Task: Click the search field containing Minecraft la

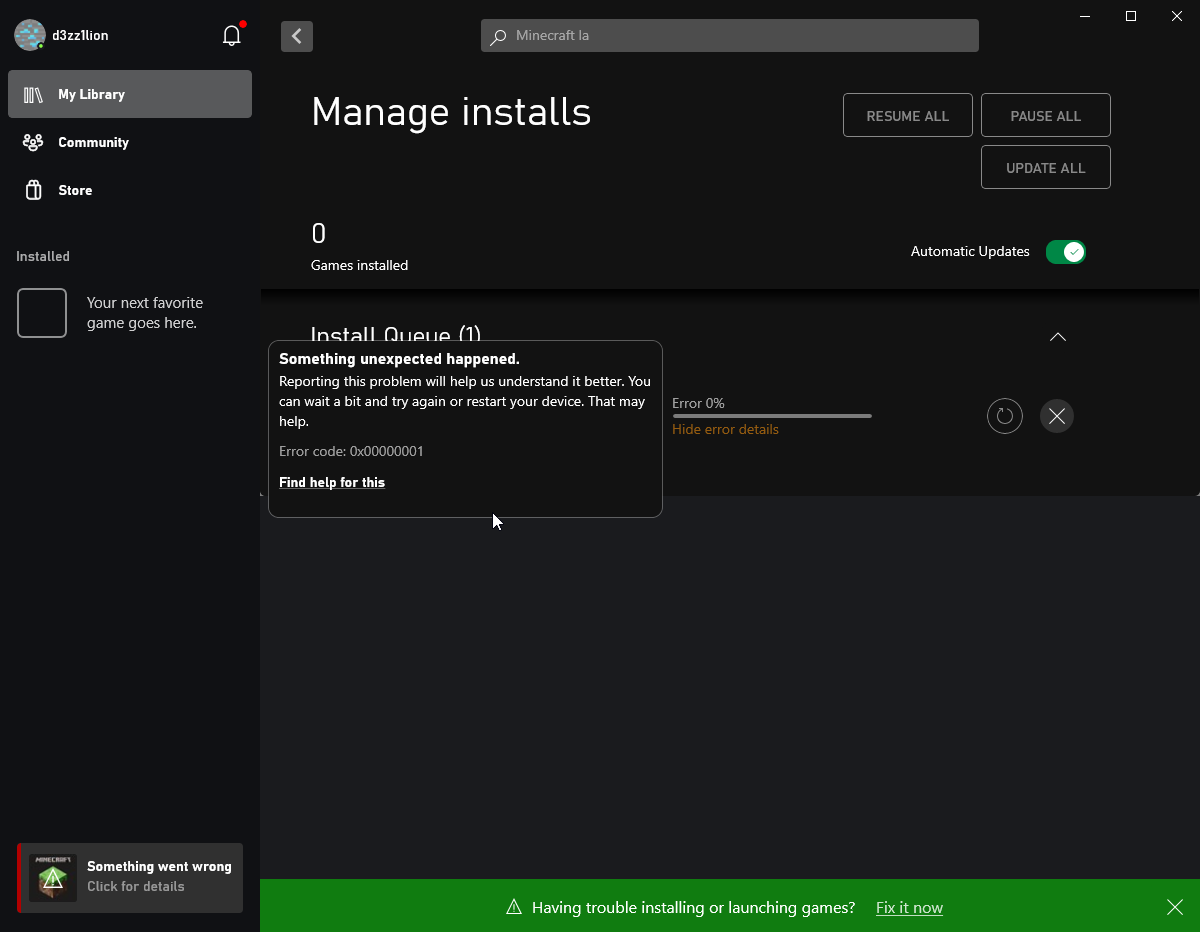Action: (730, 36)
